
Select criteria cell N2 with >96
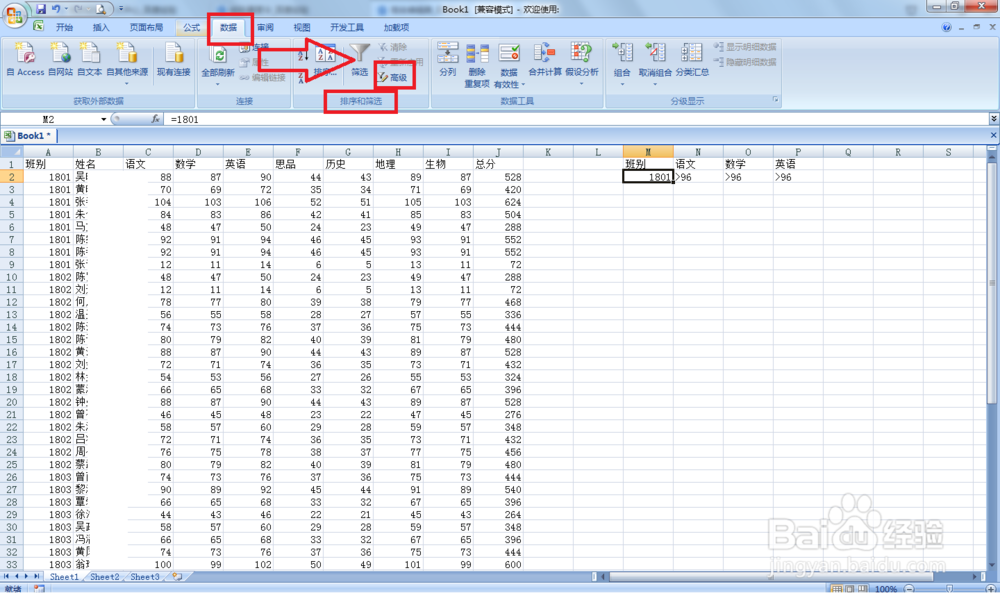click(x=698, y=177)
